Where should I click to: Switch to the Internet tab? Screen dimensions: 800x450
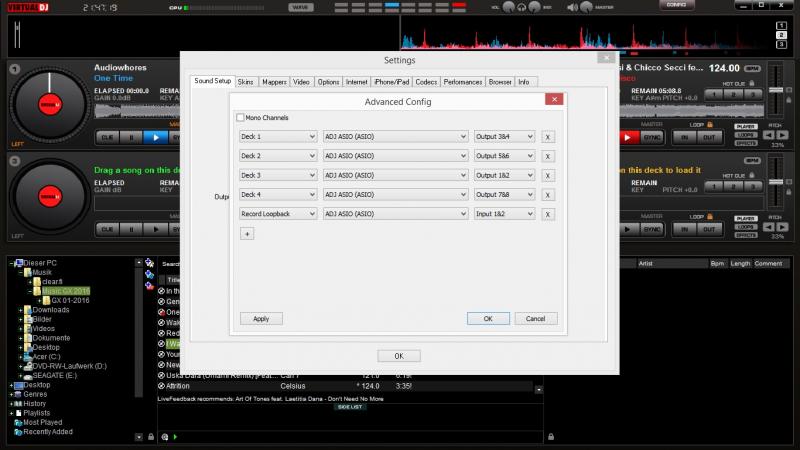pyautogui.click(x=356, y=82)
